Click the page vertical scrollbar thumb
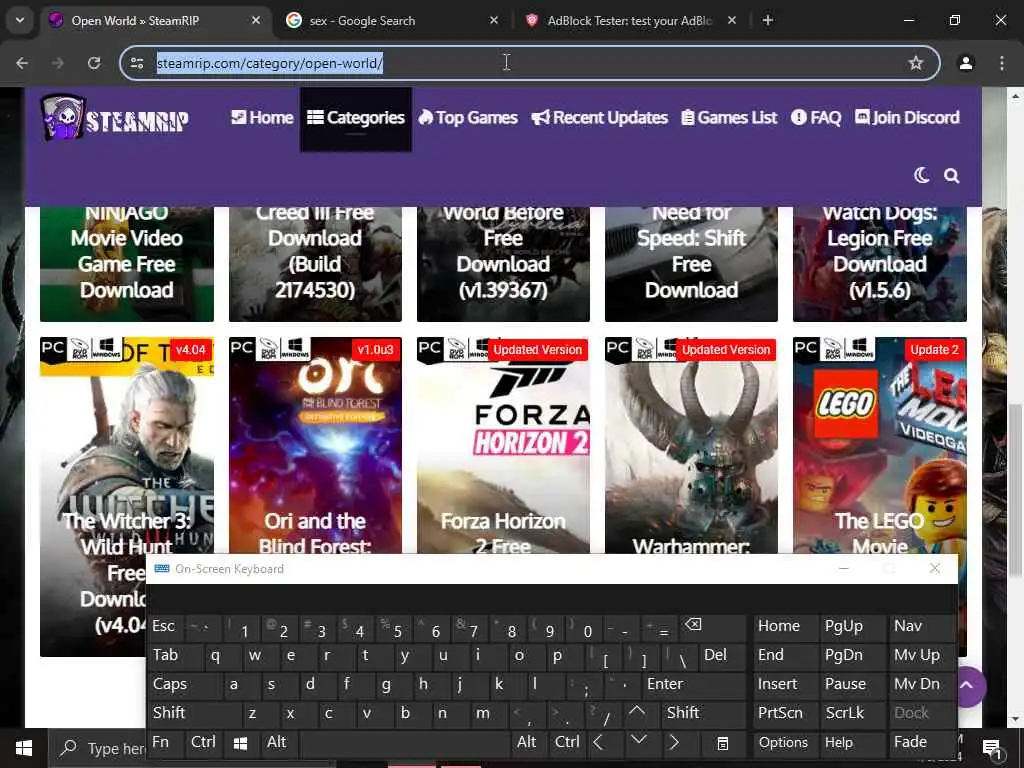Screen dimensions: 1024x768 [1014, 490]
